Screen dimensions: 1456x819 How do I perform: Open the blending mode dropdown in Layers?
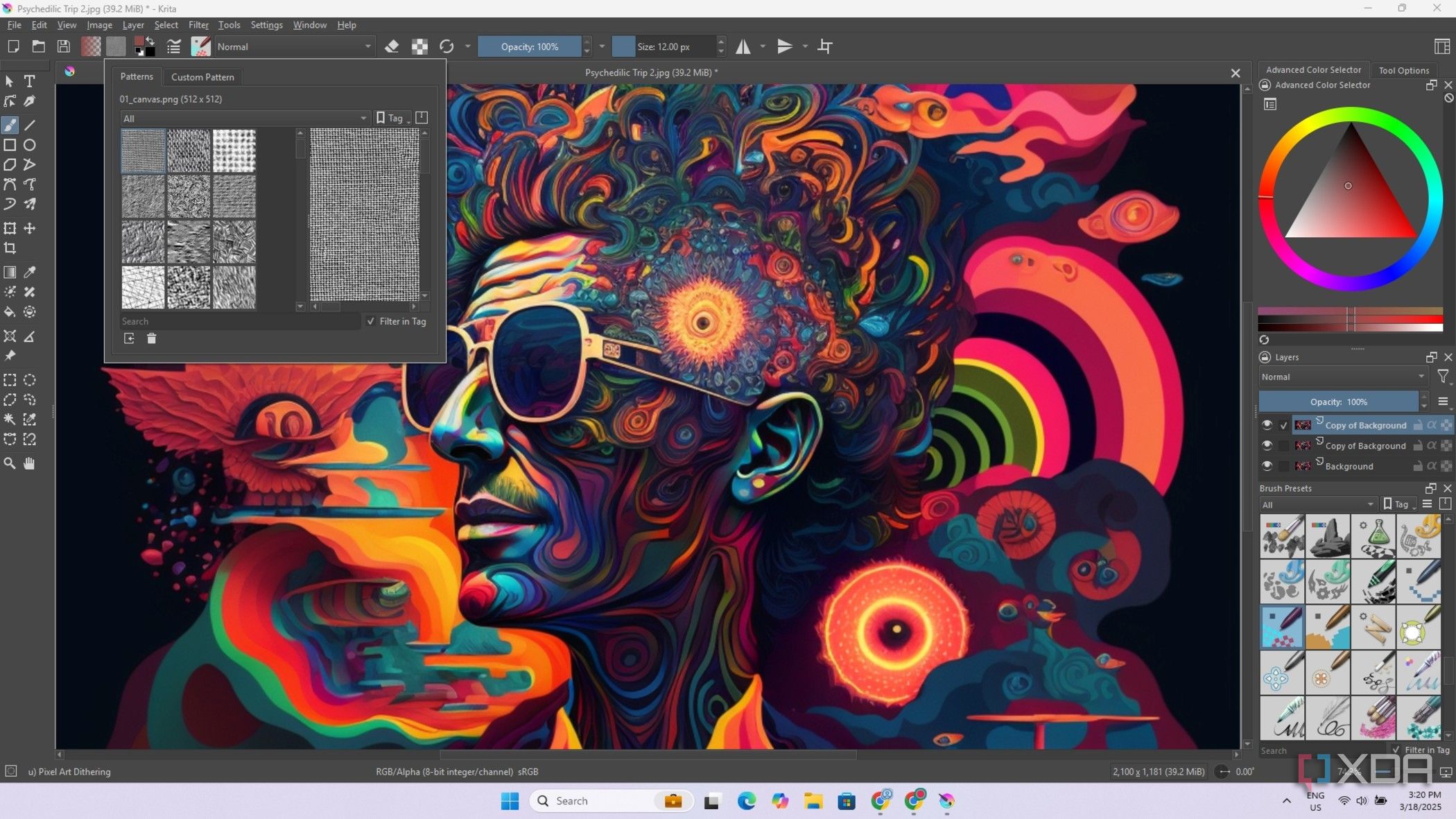pos(1342,377)
